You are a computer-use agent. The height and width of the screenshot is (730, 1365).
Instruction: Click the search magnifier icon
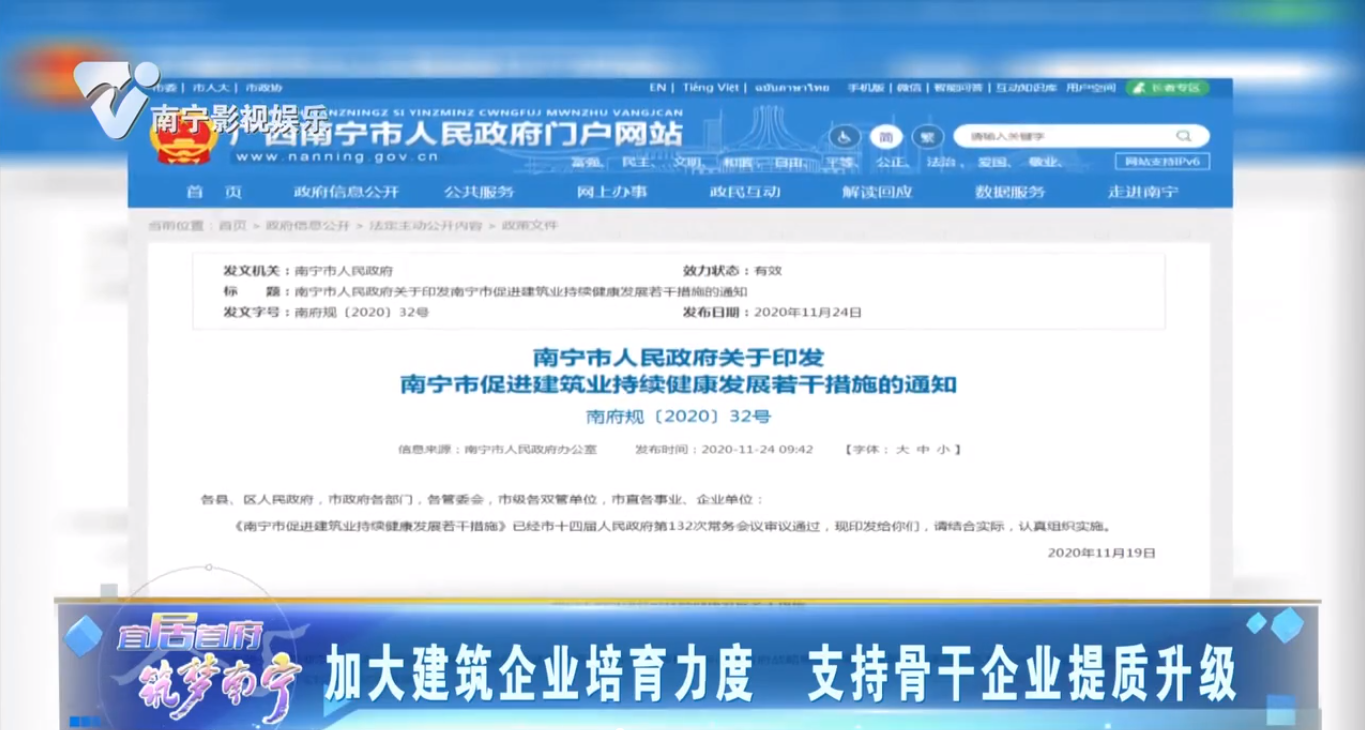pyautogui.click(x=1183, y=136)
